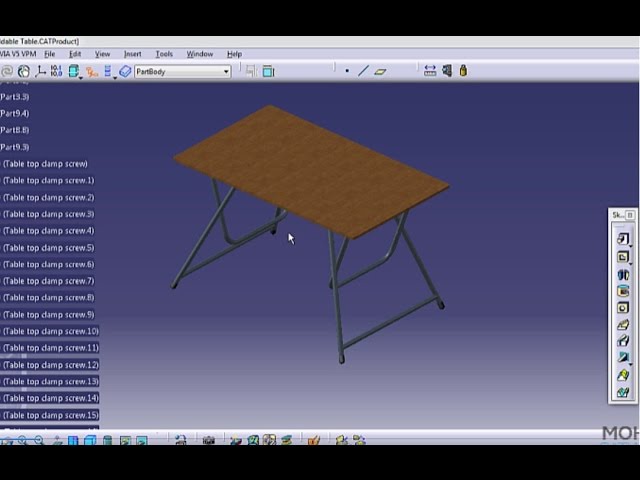Image resolution: width=640 pixels, height=480 pixels.
Task: Select "Table top damp screw.5" tree item
Action: (x=48, y=248)
